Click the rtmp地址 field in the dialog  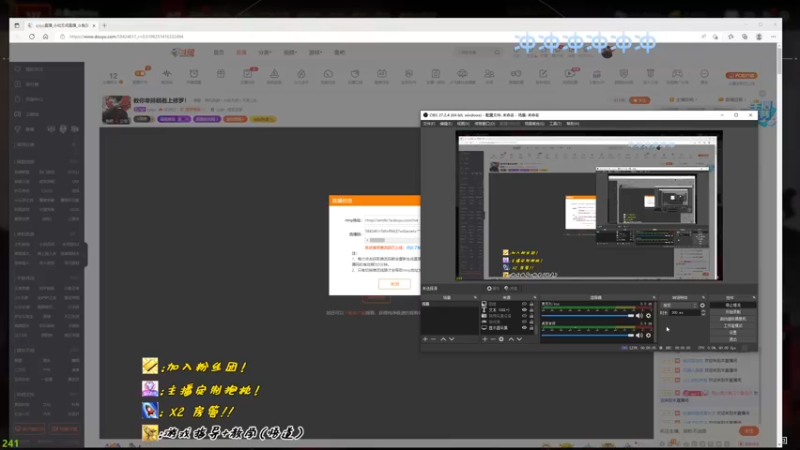392,220
